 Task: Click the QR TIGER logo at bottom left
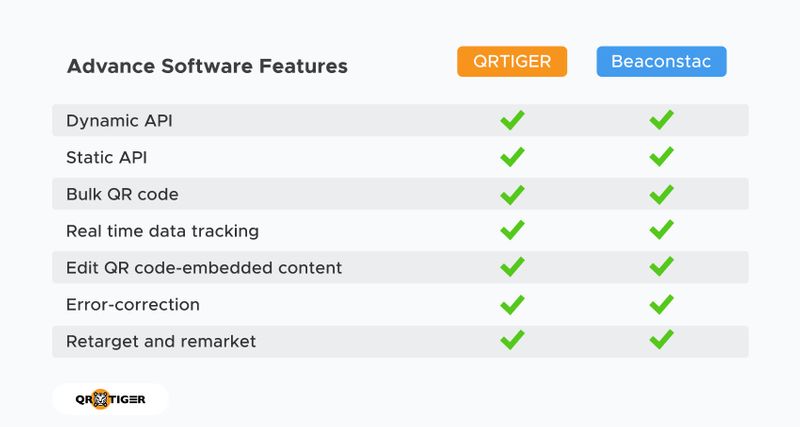tap(110, 399)
